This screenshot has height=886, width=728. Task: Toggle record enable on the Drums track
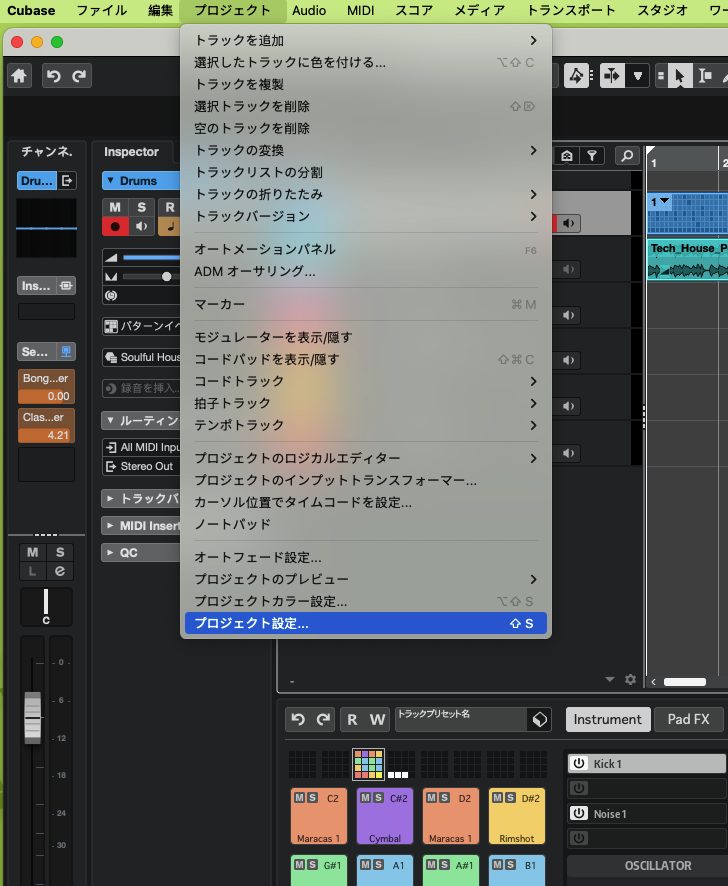[115, 227]
